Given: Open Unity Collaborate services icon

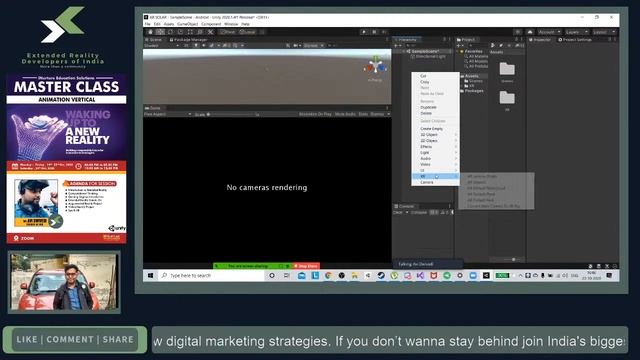Looking at the screenshot, I should (518, 32).
